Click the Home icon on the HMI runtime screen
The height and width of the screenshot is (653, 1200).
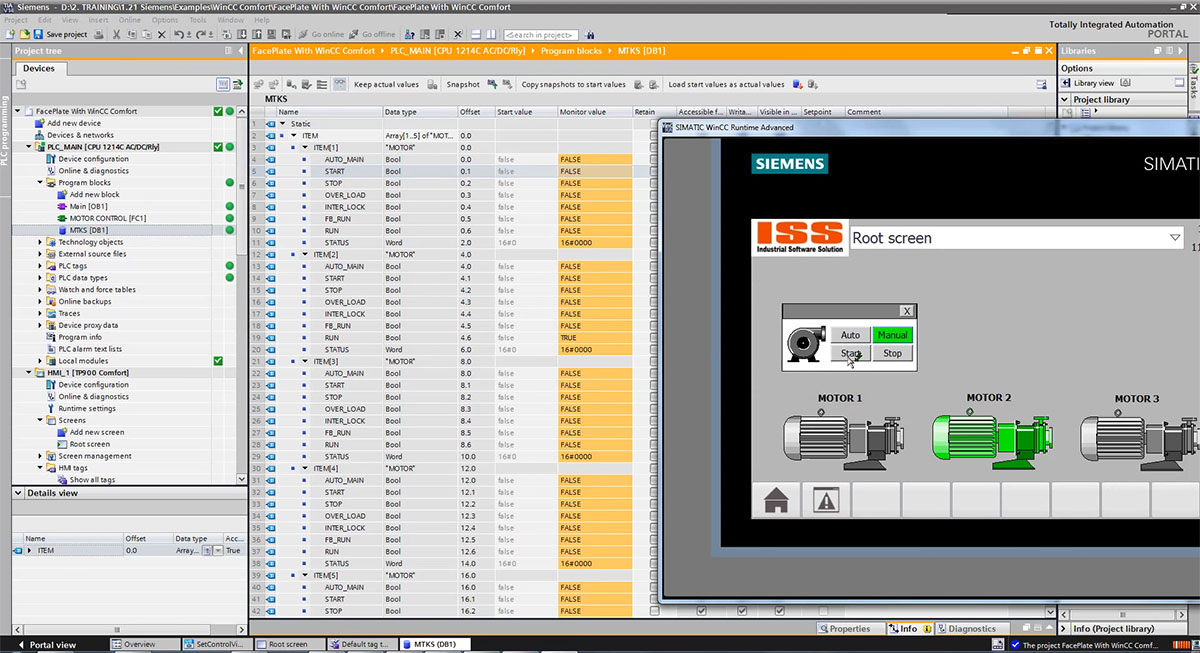(x=777, y=501)
